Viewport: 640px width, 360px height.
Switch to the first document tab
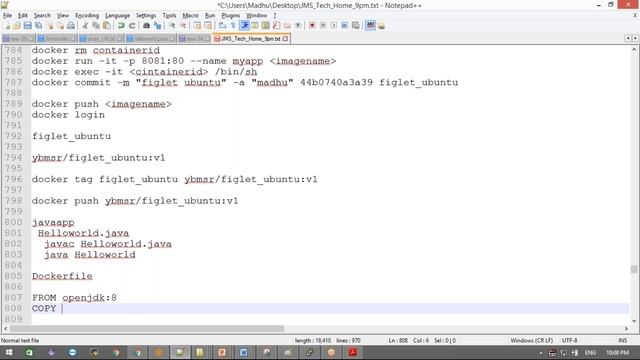pyautogui.click(x=18, y=39)
